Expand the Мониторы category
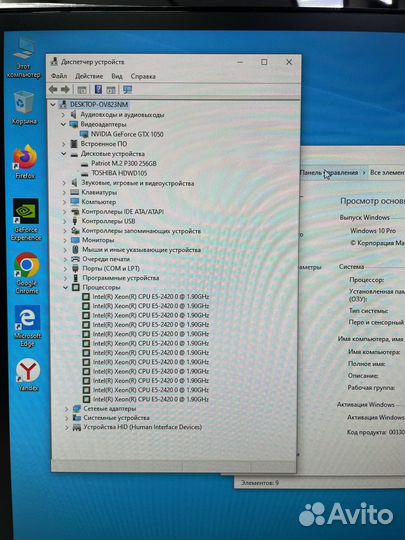 coord(65,240)
